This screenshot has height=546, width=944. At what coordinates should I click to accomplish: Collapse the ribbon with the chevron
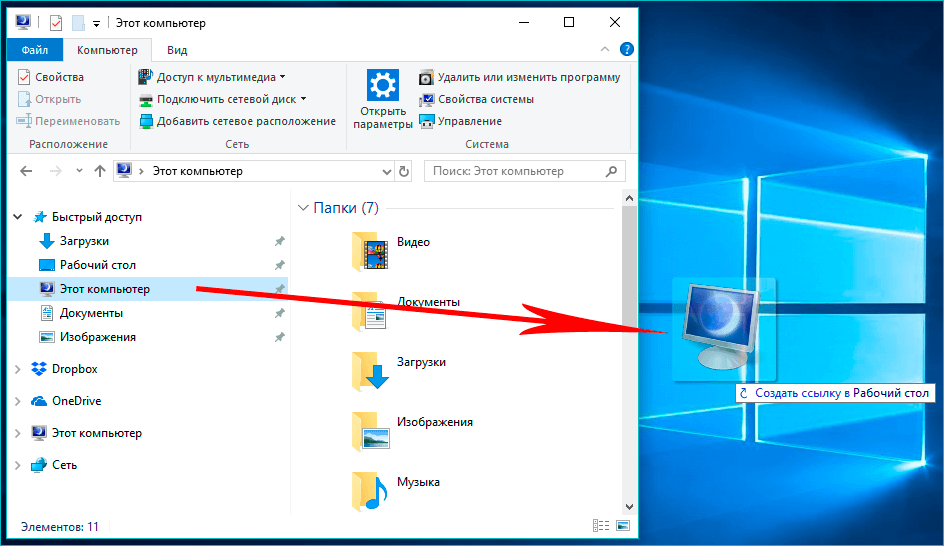pyautogui.click(x=604, y=49)
